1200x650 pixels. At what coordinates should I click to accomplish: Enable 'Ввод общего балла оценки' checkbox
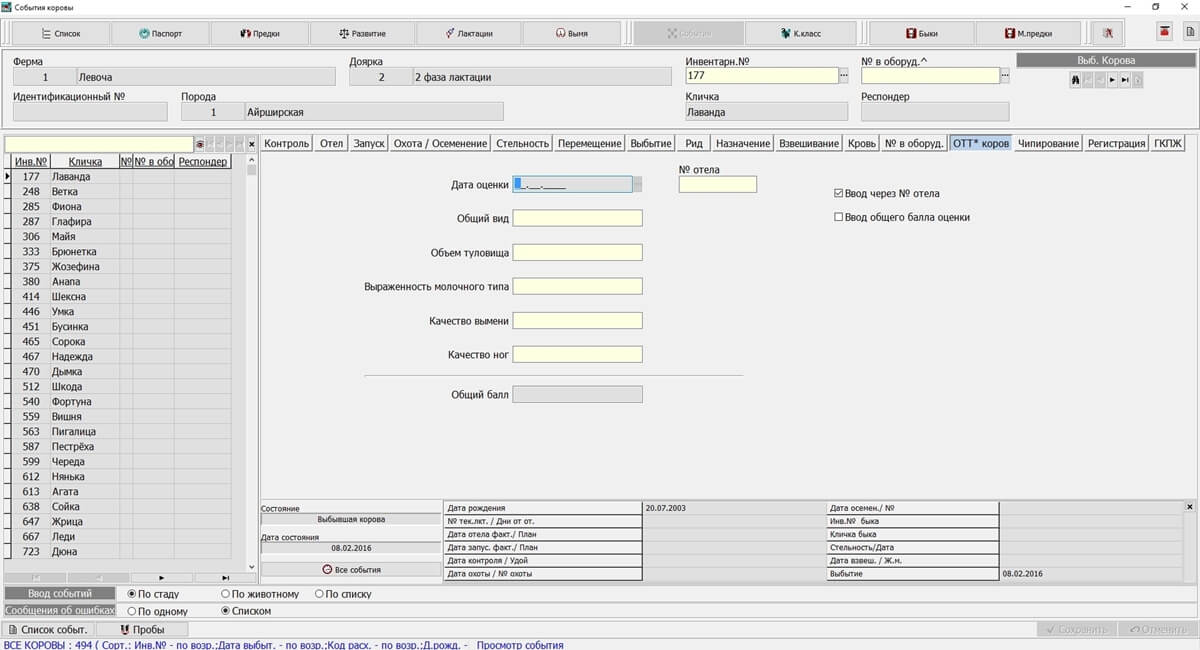click(838, 217)
